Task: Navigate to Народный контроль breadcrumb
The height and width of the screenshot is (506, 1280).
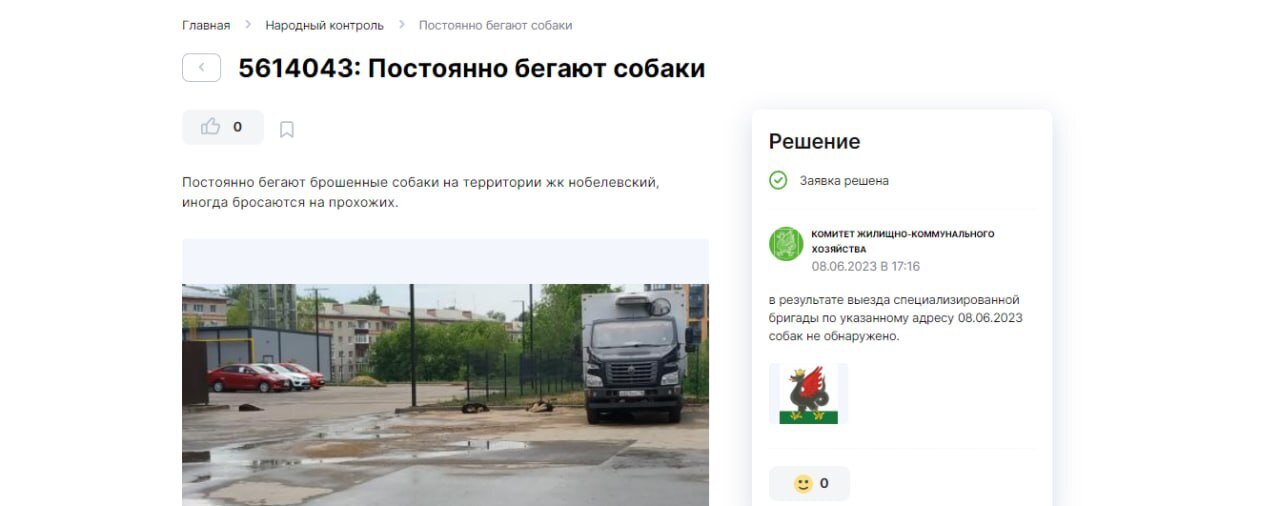Action: 324,25
